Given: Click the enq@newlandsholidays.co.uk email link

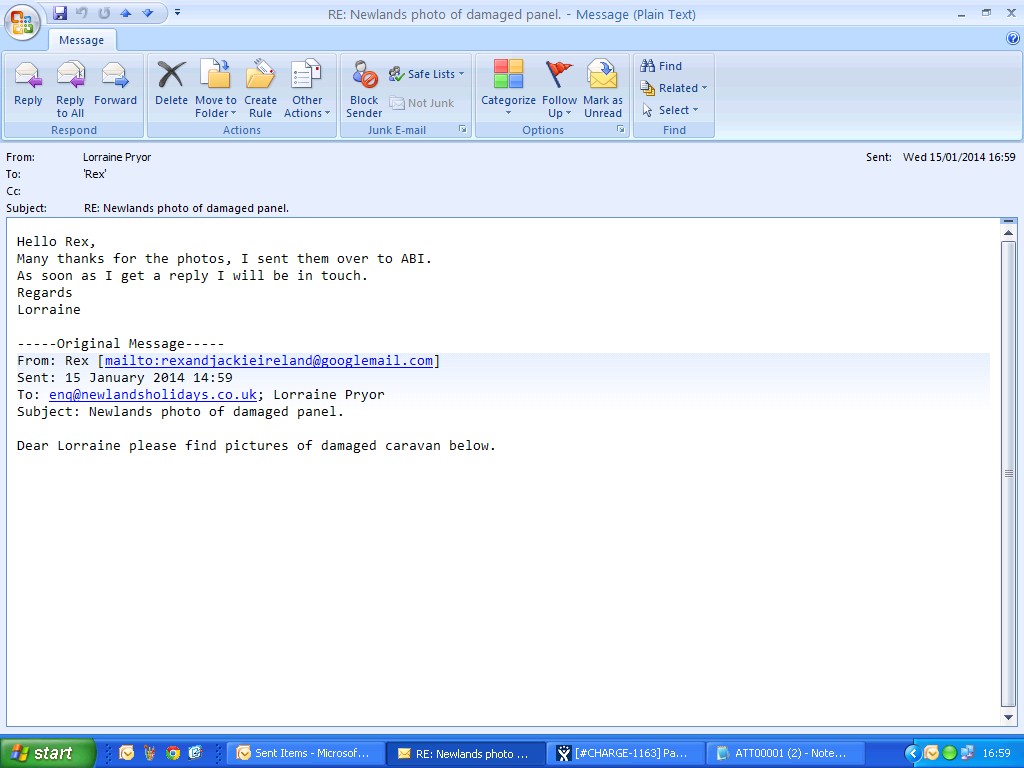Looking at the screenshot, I should click(153, 395).
